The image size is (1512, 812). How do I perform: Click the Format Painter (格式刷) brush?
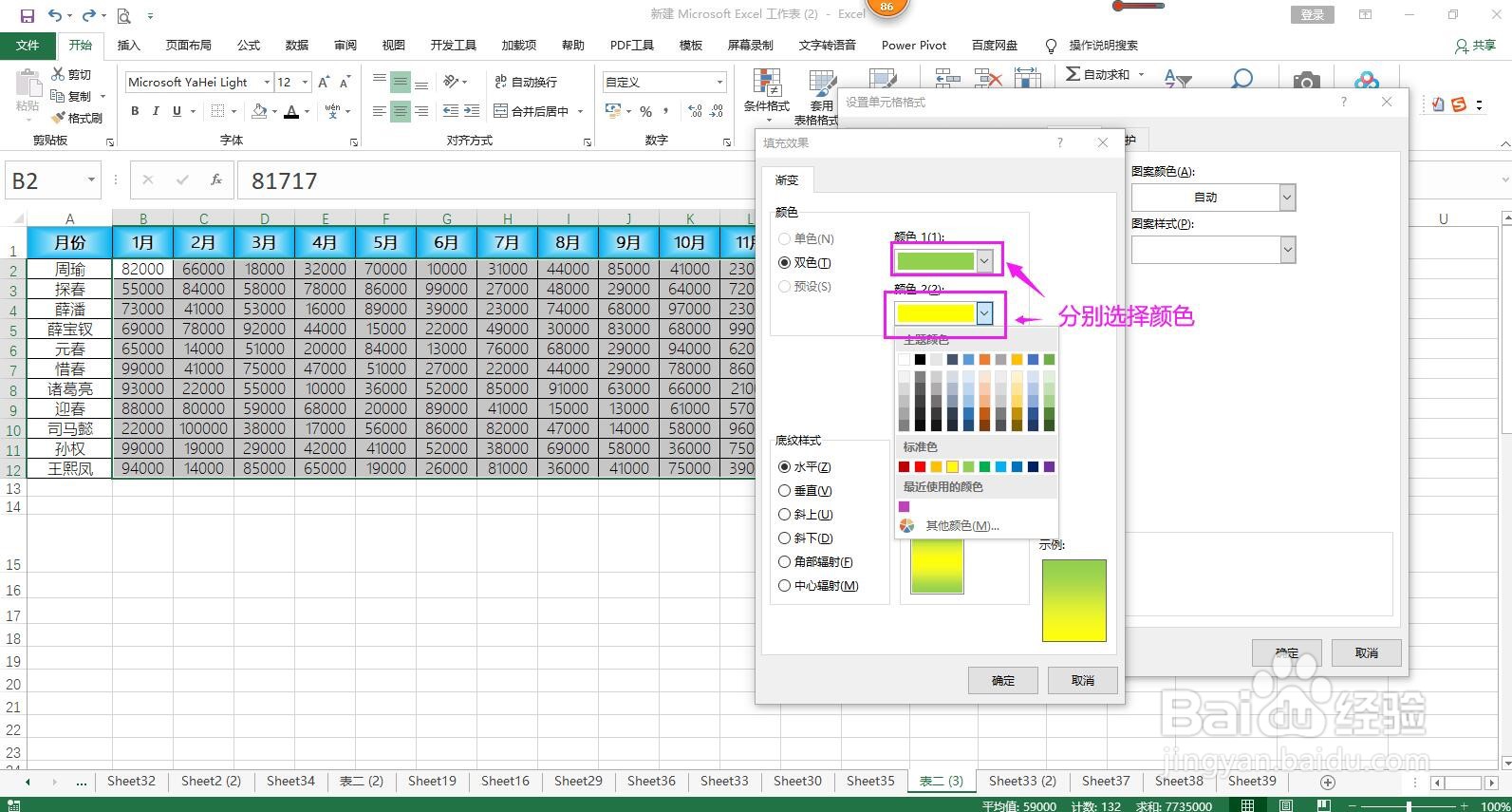pos(58,118)
